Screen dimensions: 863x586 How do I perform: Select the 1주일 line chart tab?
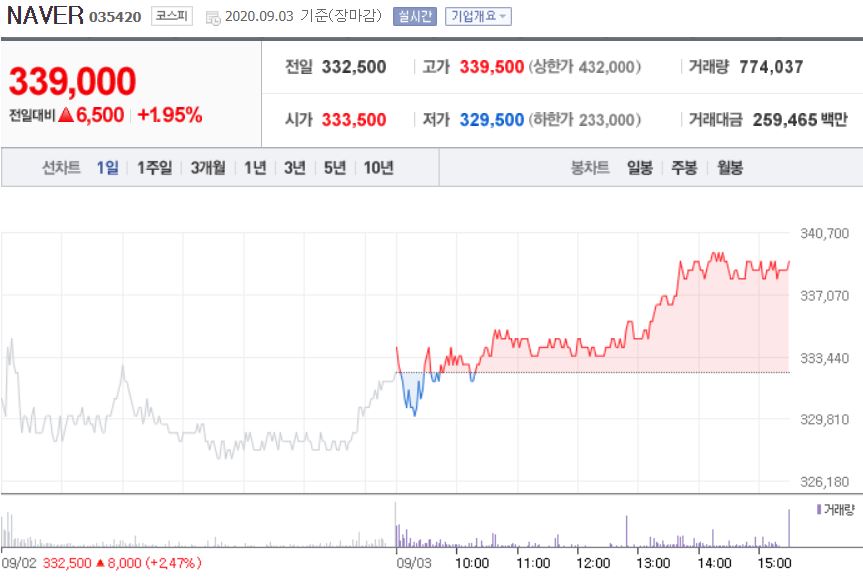(155, 167)
